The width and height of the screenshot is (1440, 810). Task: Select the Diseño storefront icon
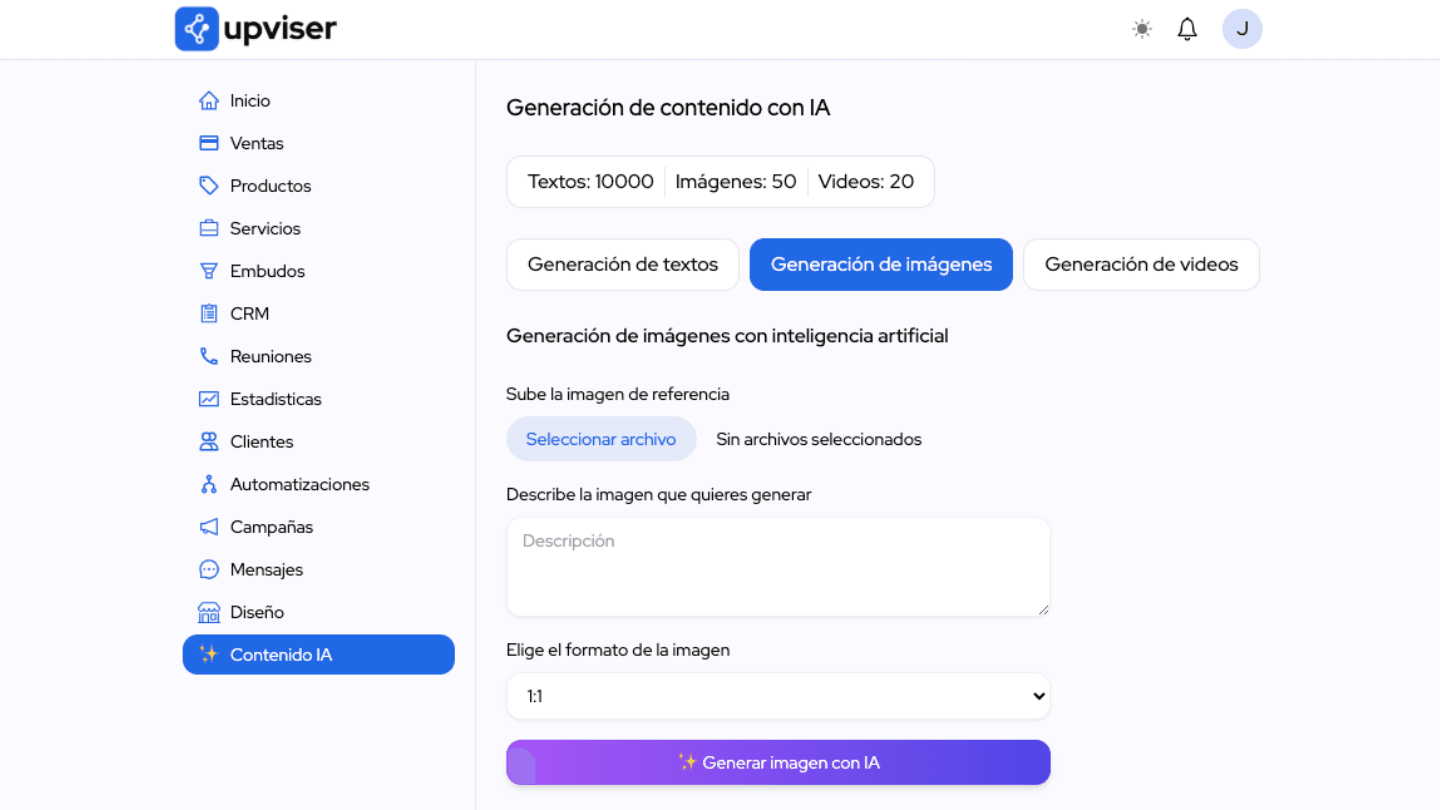pos(209,611)
